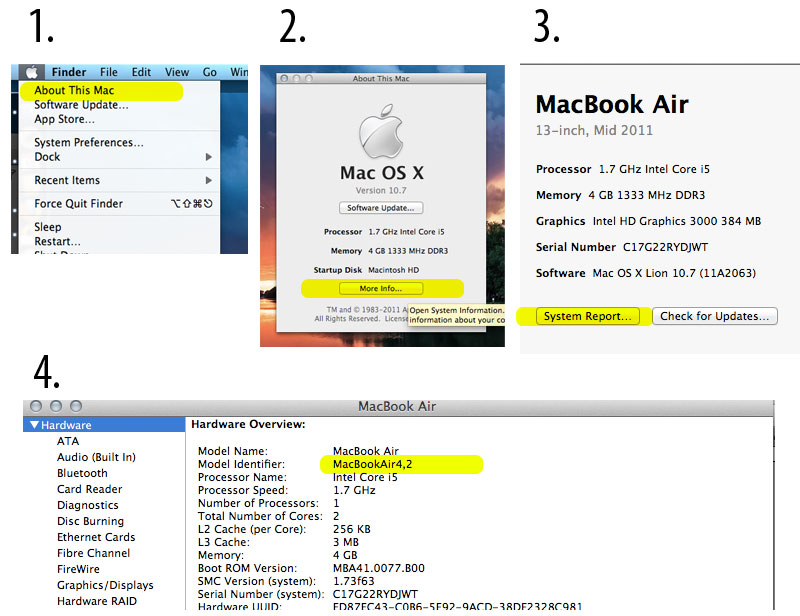Click the 1.73f63 SMC Version value

tap(354, 581)
